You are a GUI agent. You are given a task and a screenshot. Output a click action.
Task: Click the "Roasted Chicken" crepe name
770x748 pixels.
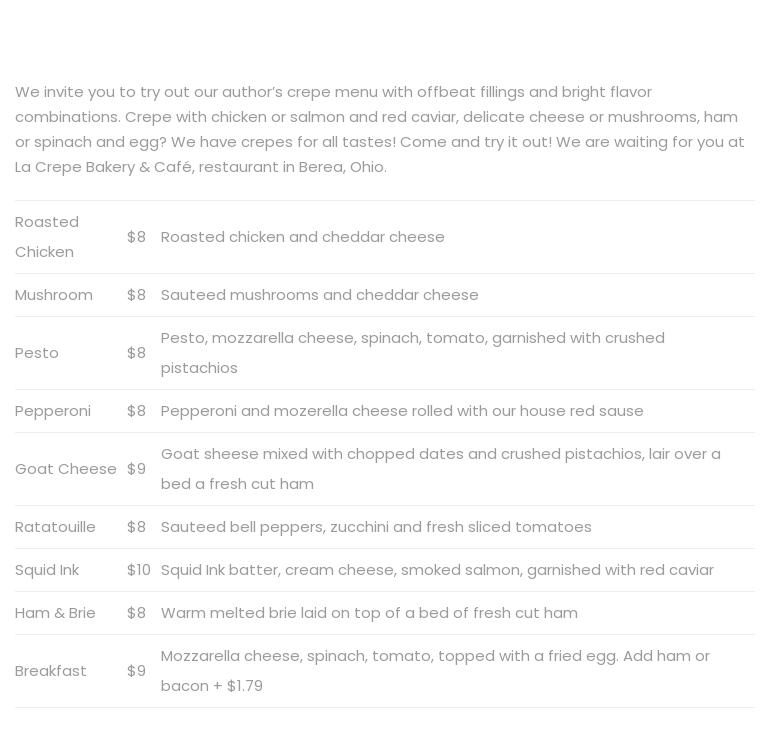click(x=47, y=237)
